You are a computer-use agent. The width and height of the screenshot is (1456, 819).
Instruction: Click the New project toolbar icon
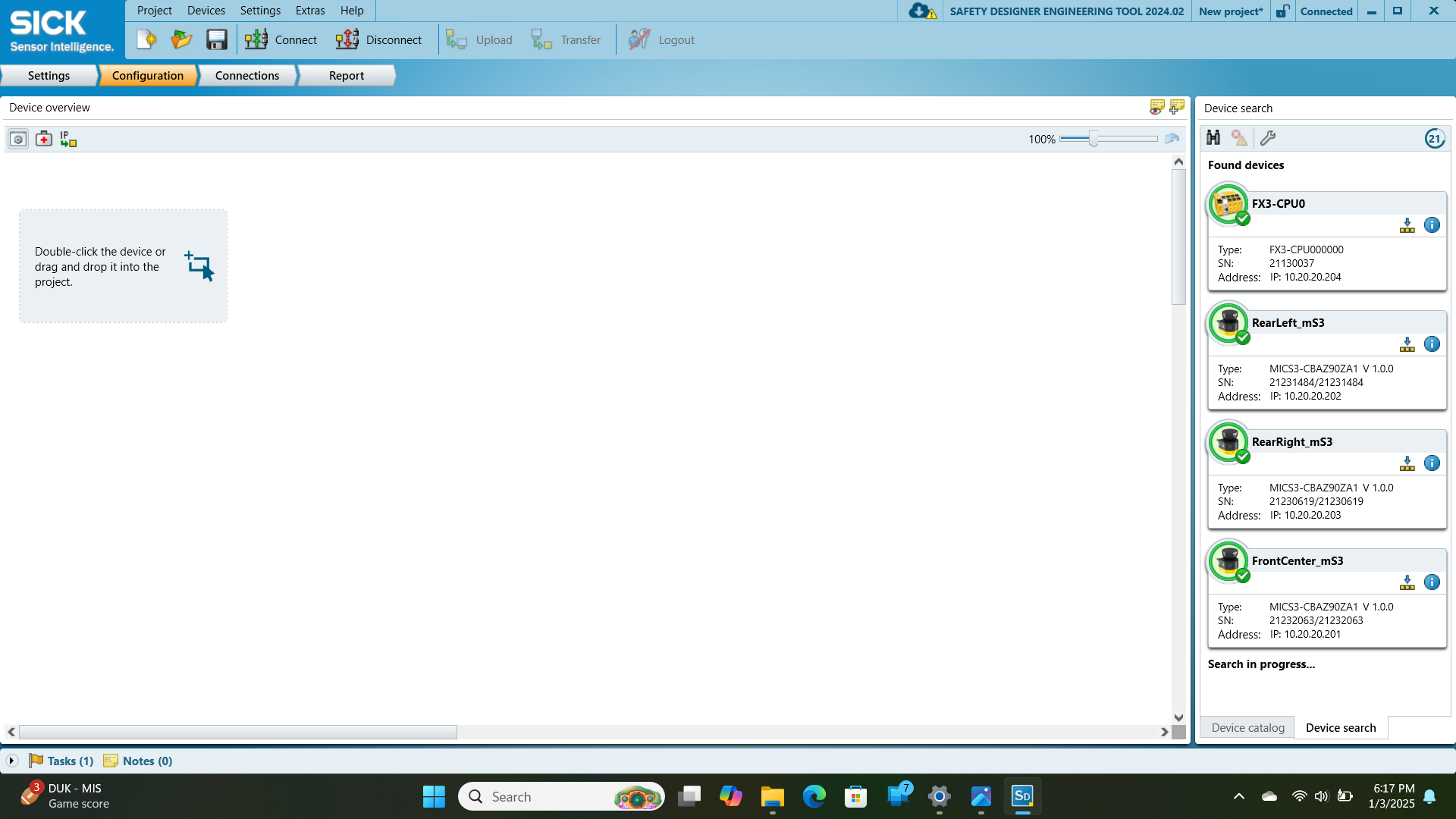pos(146,39)
